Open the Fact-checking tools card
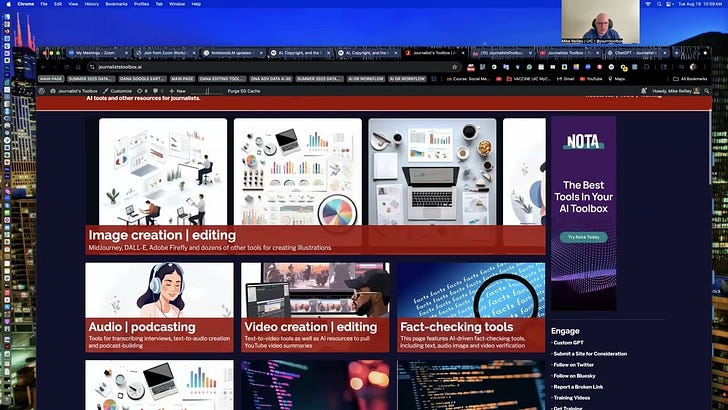728x410 pixels. pyautogui.click(x=471, y=307)
